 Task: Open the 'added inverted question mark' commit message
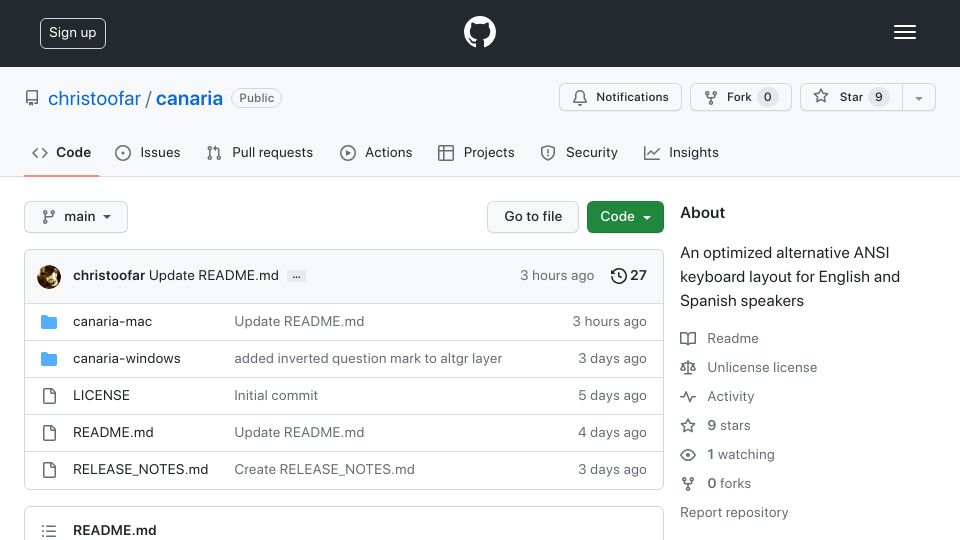[x=368, y=358]
